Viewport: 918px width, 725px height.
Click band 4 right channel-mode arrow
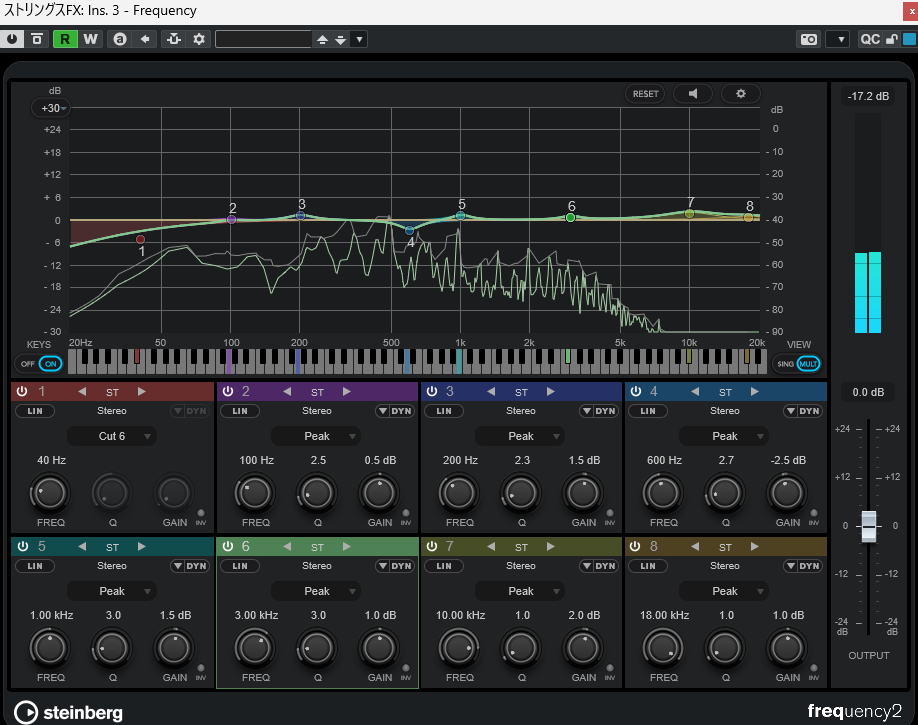755,391
